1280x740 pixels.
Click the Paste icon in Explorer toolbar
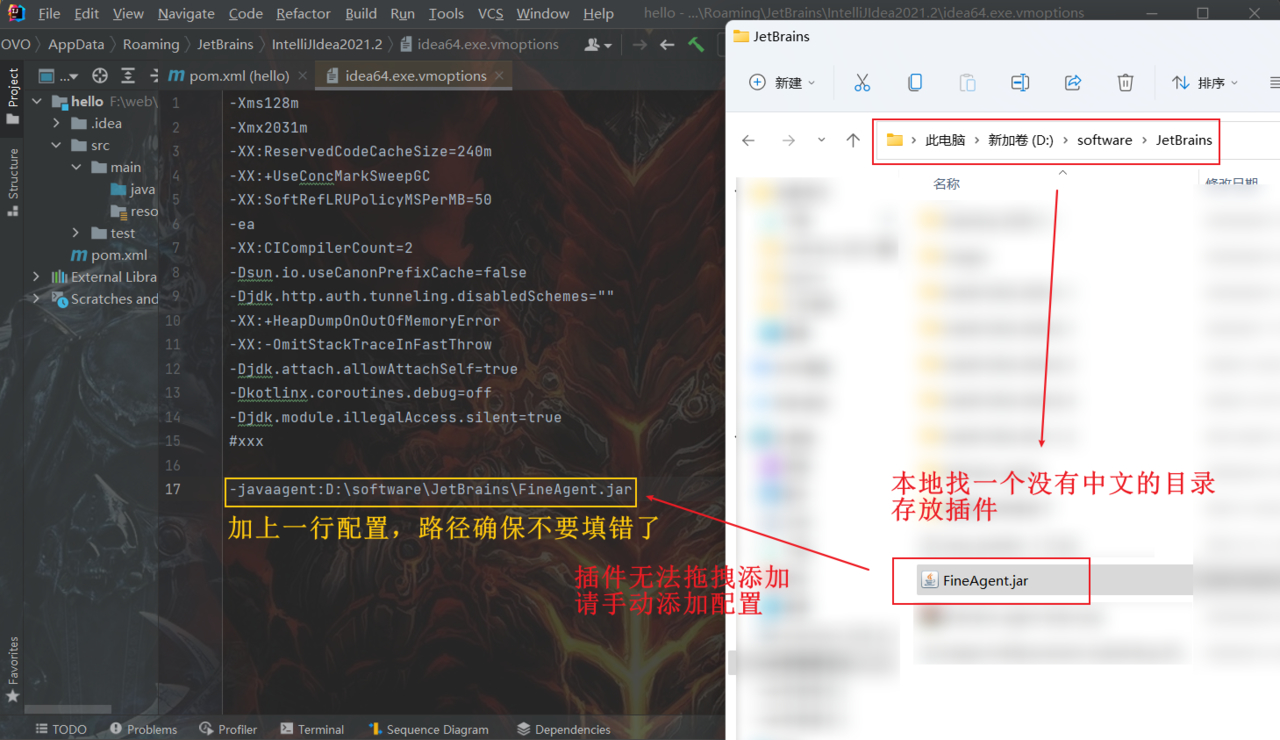[x=967, y=83]
